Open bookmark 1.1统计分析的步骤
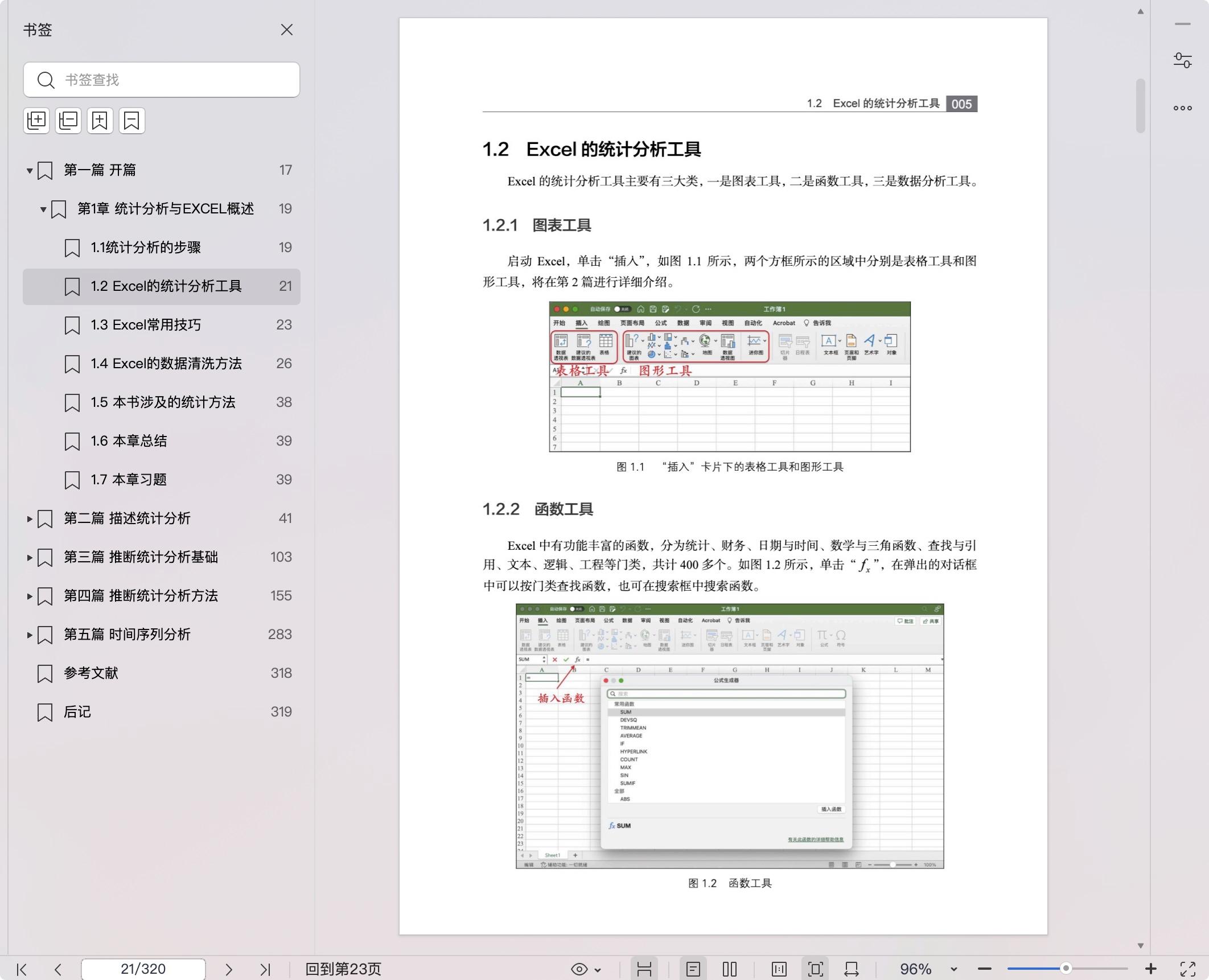This screenshot has width=1209, height=980. click(x=162, y=248)
